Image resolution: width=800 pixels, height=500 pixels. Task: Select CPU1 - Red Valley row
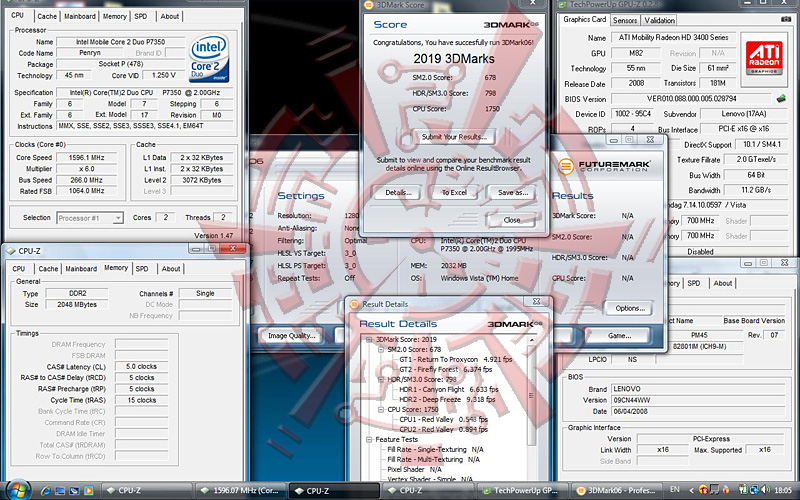(x=443, y=420)
